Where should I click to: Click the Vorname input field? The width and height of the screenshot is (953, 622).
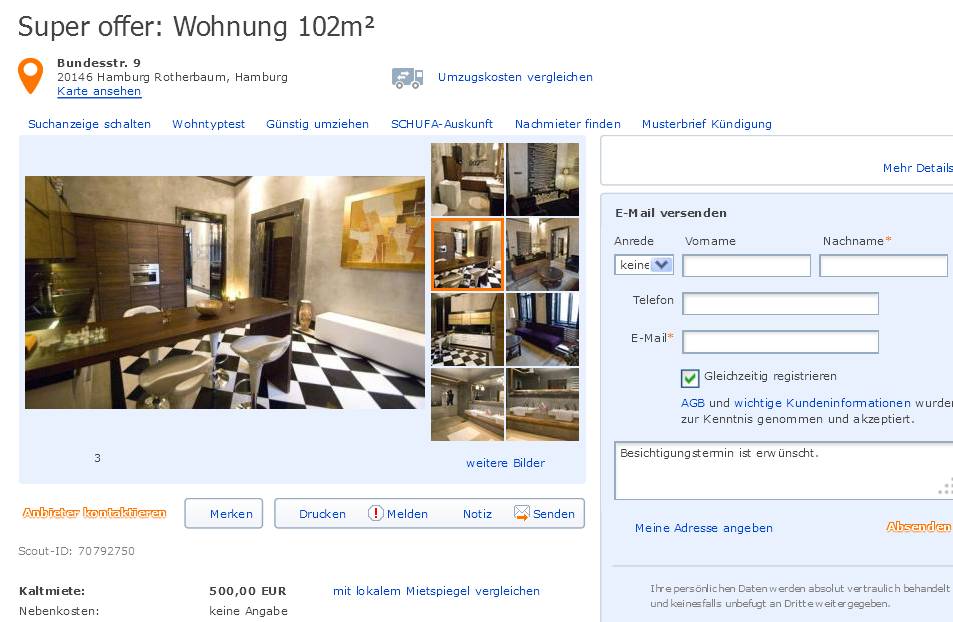tap(746, 266)
